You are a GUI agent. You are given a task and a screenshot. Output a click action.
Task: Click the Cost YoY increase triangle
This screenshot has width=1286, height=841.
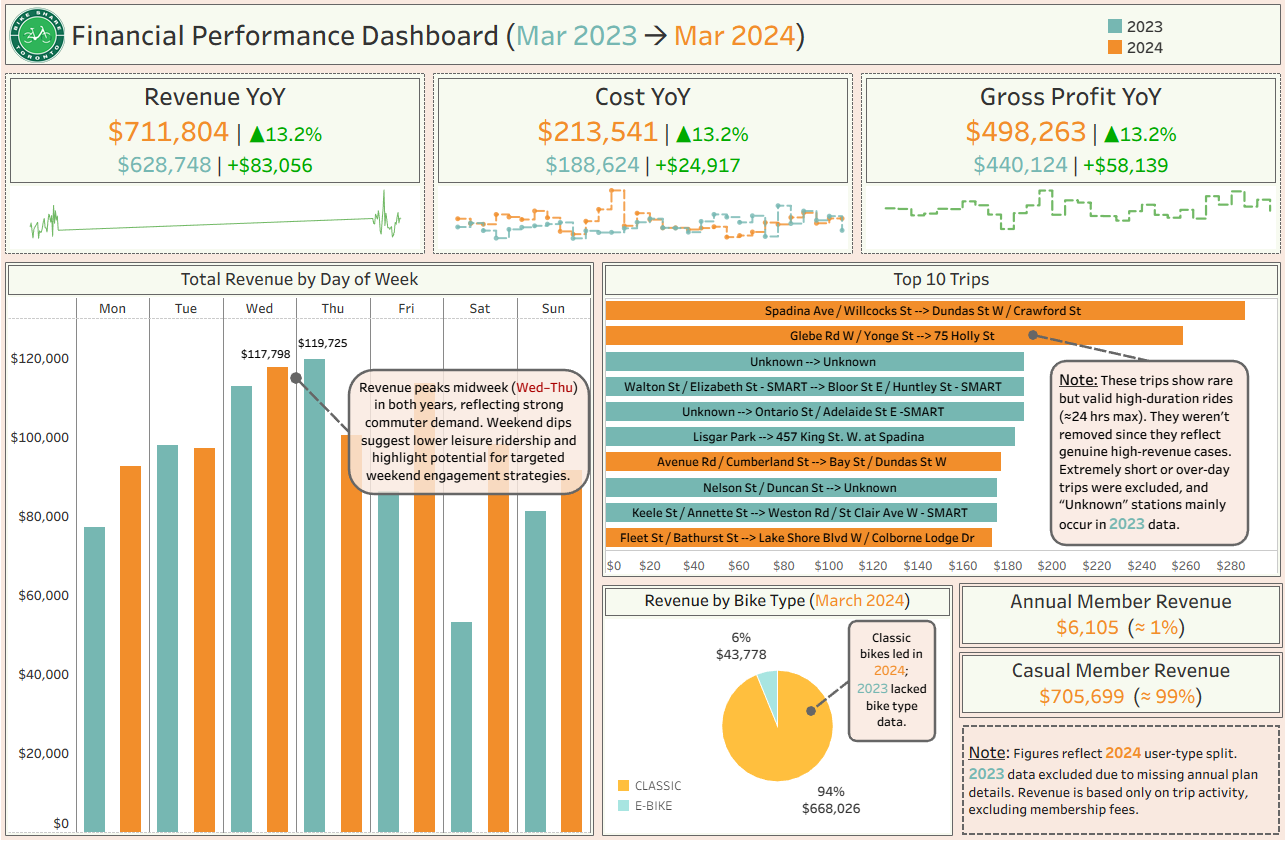pos(684,134)
